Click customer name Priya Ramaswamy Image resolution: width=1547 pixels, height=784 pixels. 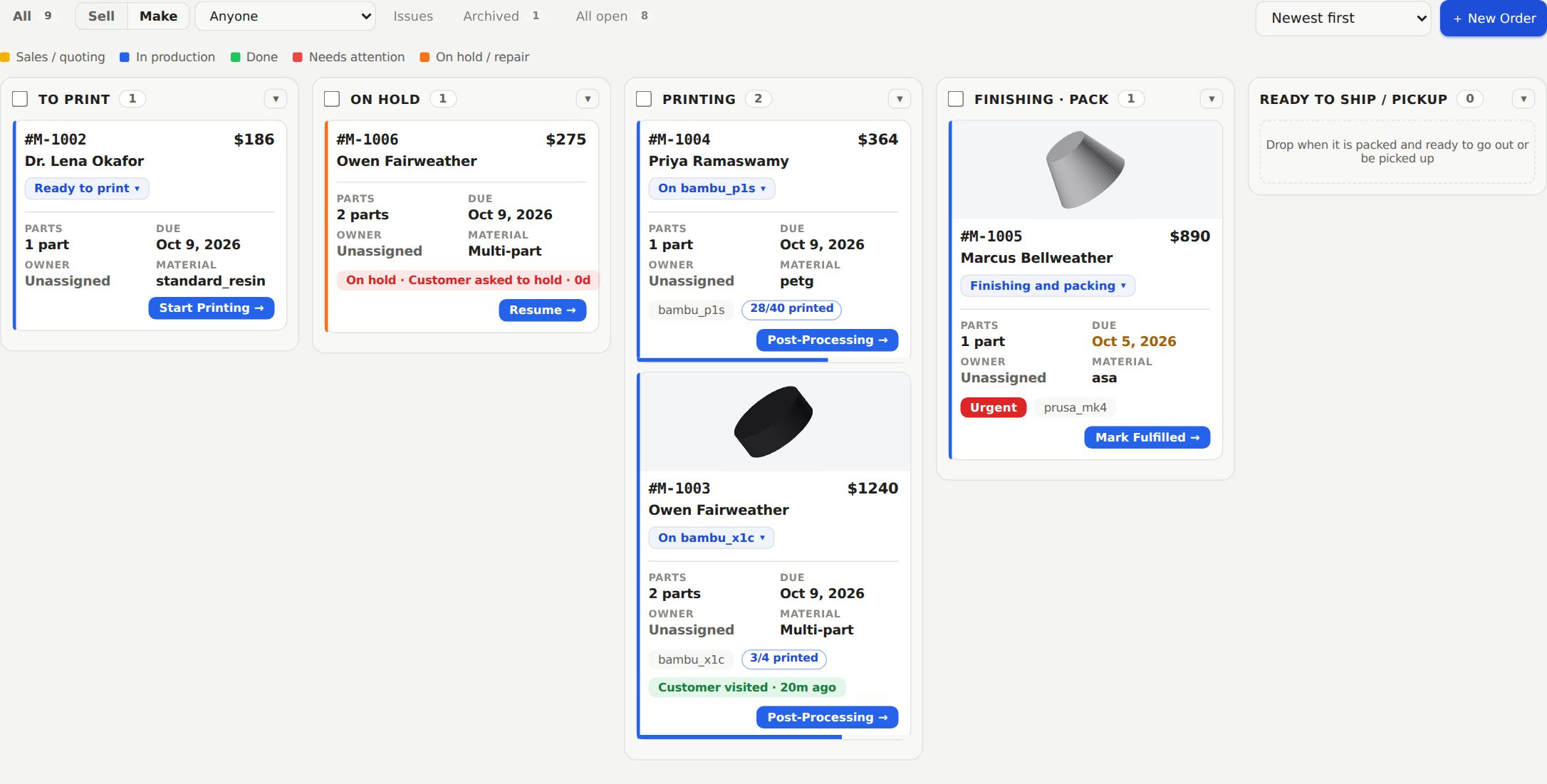[x=719, y=162]
